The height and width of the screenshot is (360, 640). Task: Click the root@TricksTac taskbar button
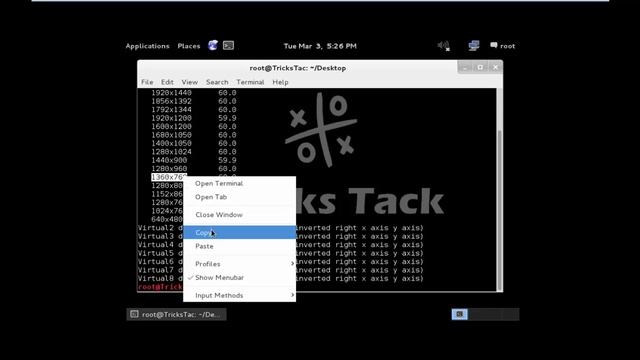pos(176,314)
